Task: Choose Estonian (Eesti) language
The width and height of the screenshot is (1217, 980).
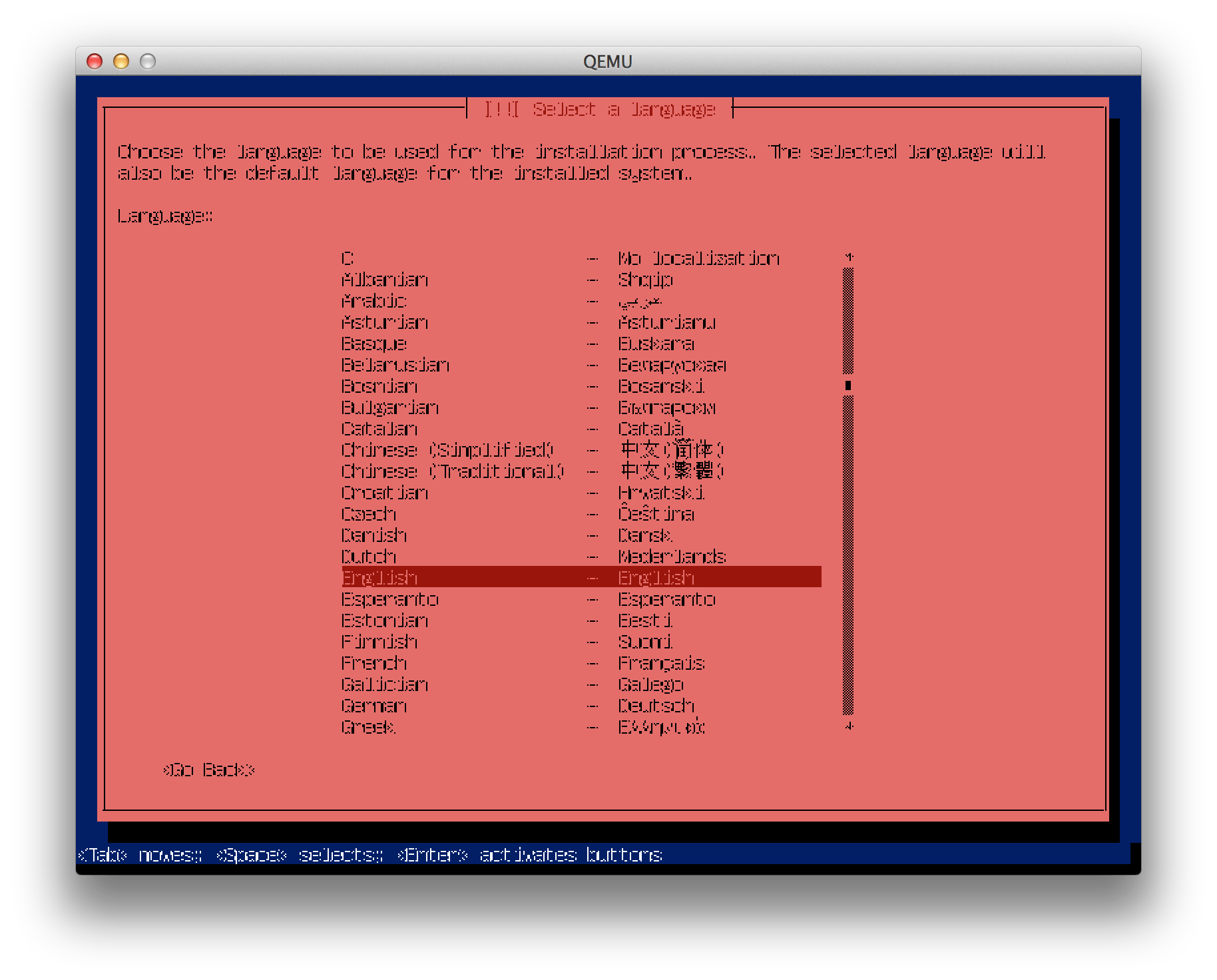Action: tap(581, 620)
